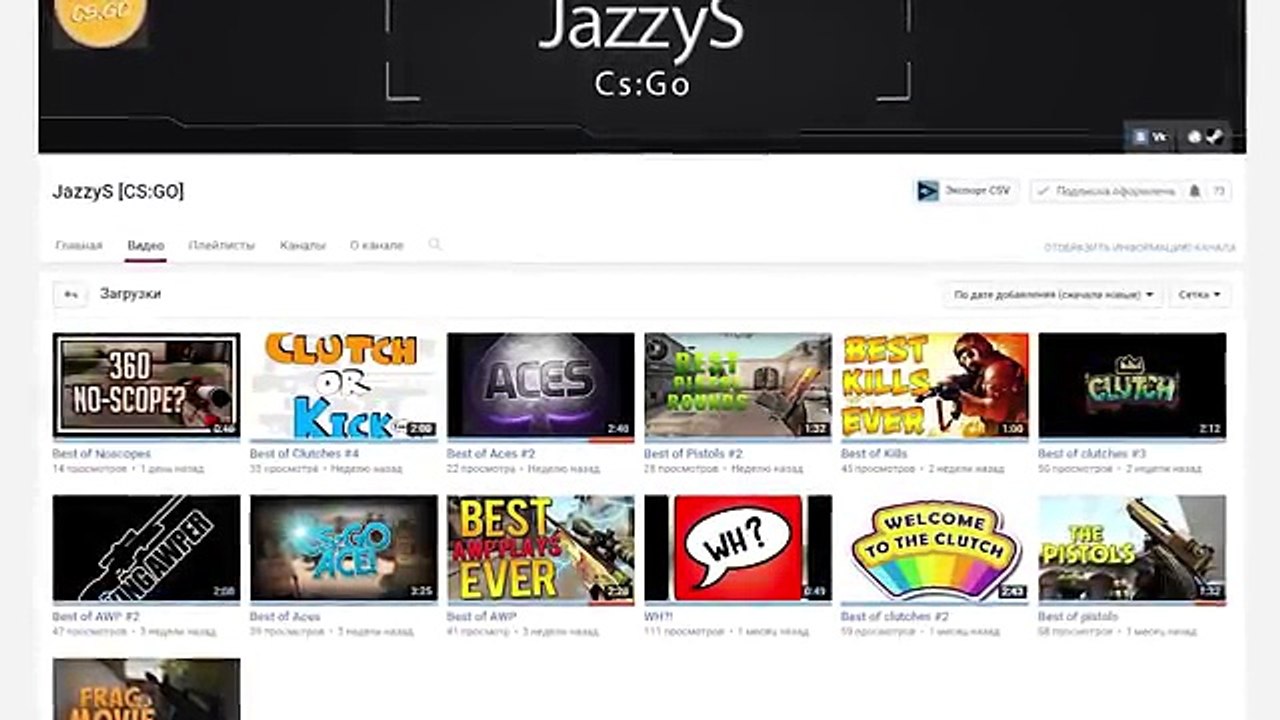Open the '360 No-Scope?' video thumbnail
1280x720 pixels.
click(146, 386)
